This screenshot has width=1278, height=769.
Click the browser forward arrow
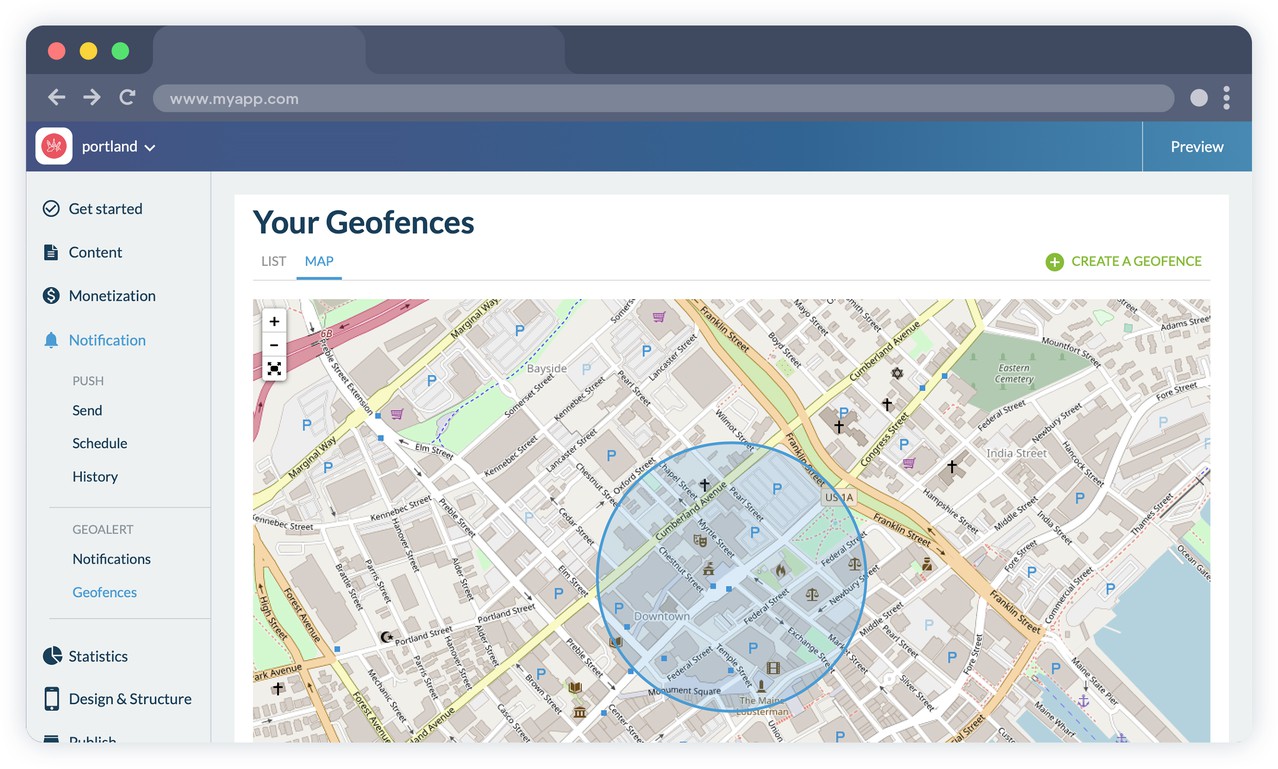(92, 98)
